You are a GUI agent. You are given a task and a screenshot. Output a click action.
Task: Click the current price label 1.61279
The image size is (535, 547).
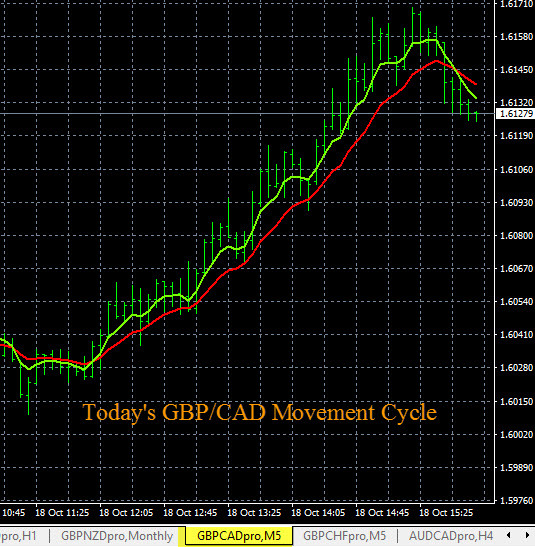517,114
